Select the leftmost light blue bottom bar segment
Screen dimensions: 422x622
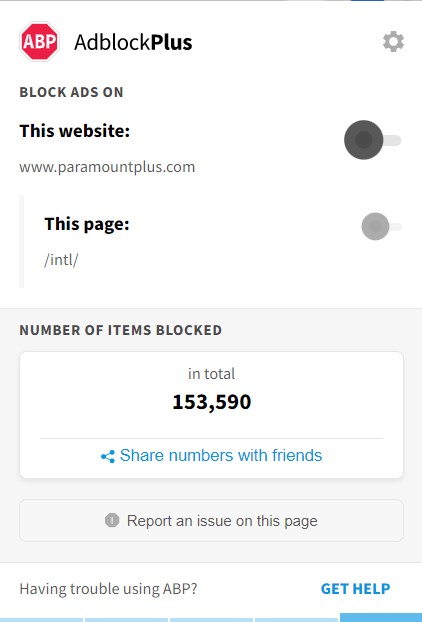pos(41,620)
